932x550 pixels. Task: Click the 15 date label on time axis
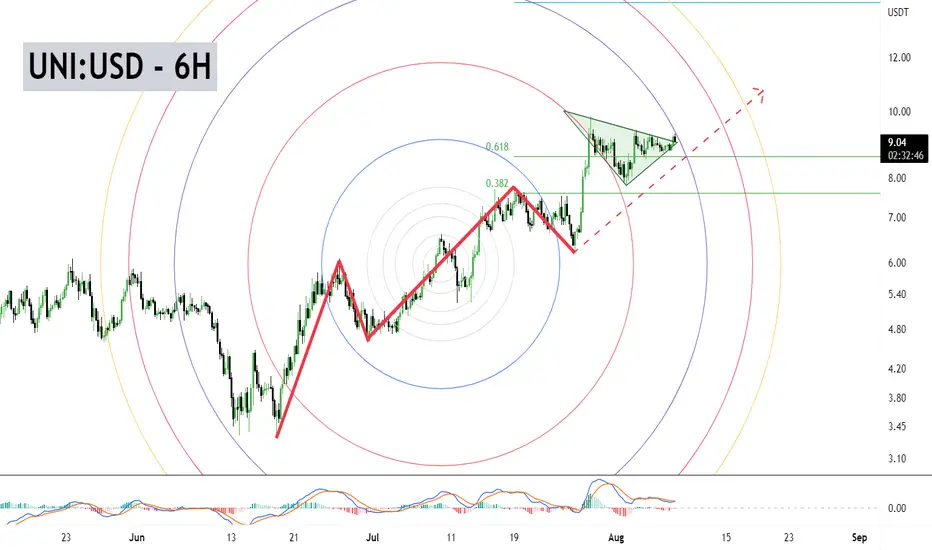click(726, 538)
